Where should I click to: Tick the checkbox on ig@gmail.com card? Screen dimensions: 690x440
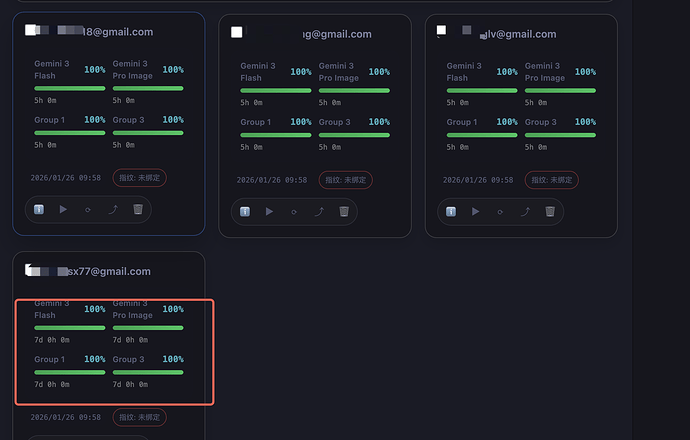tap(237, 32)
